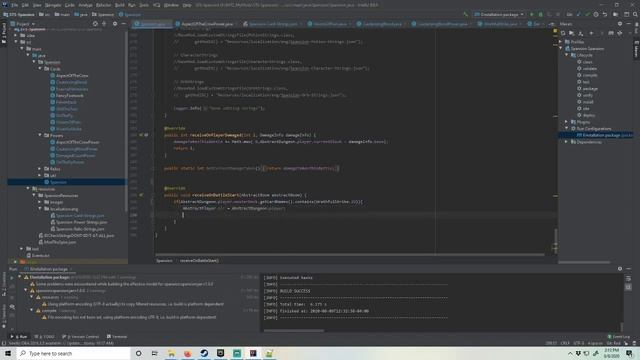Run the Maven clean lifecycle goal

coord(587,62)
